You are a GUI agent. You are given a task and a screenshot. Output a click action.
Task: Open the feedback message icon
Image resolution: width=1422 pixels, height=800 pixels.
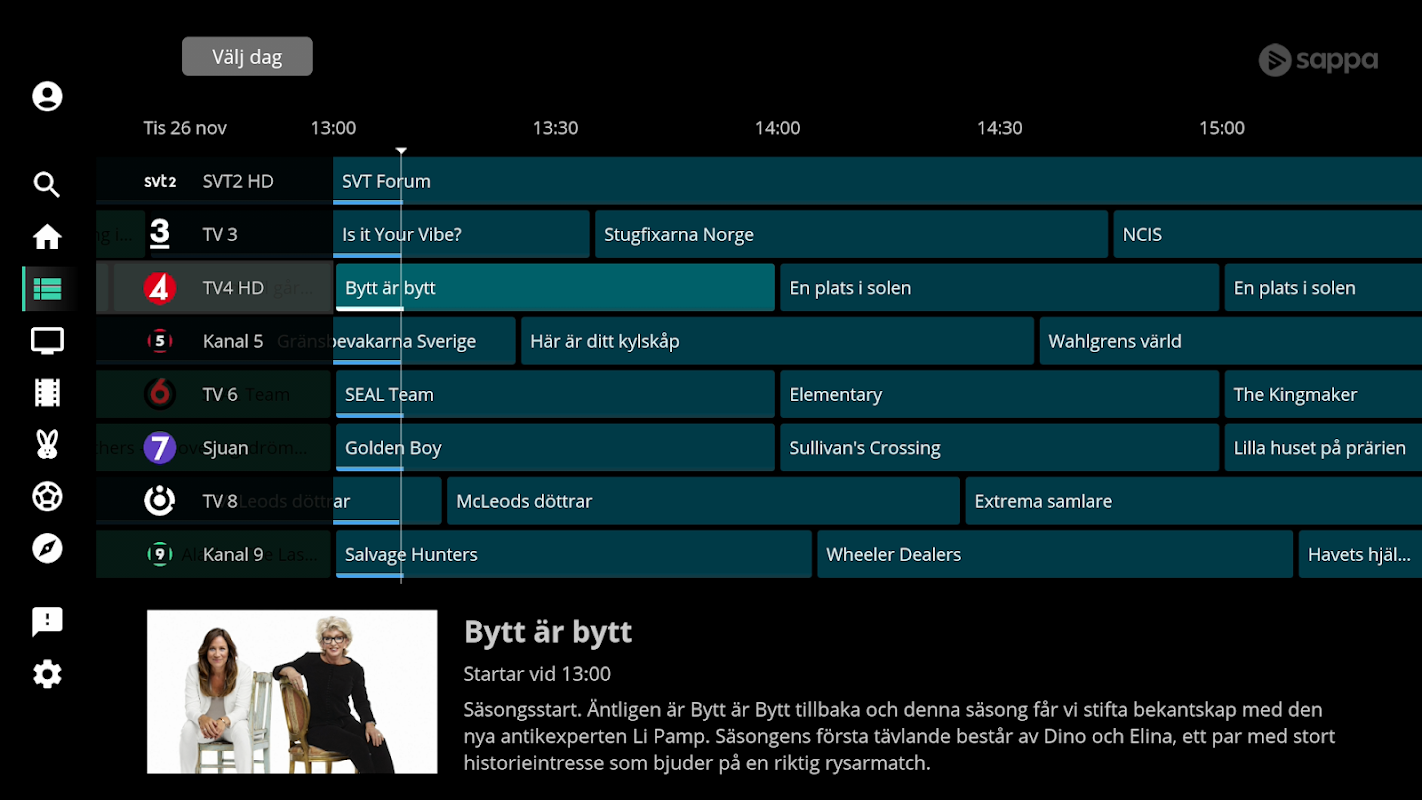(x=47, y=622)
